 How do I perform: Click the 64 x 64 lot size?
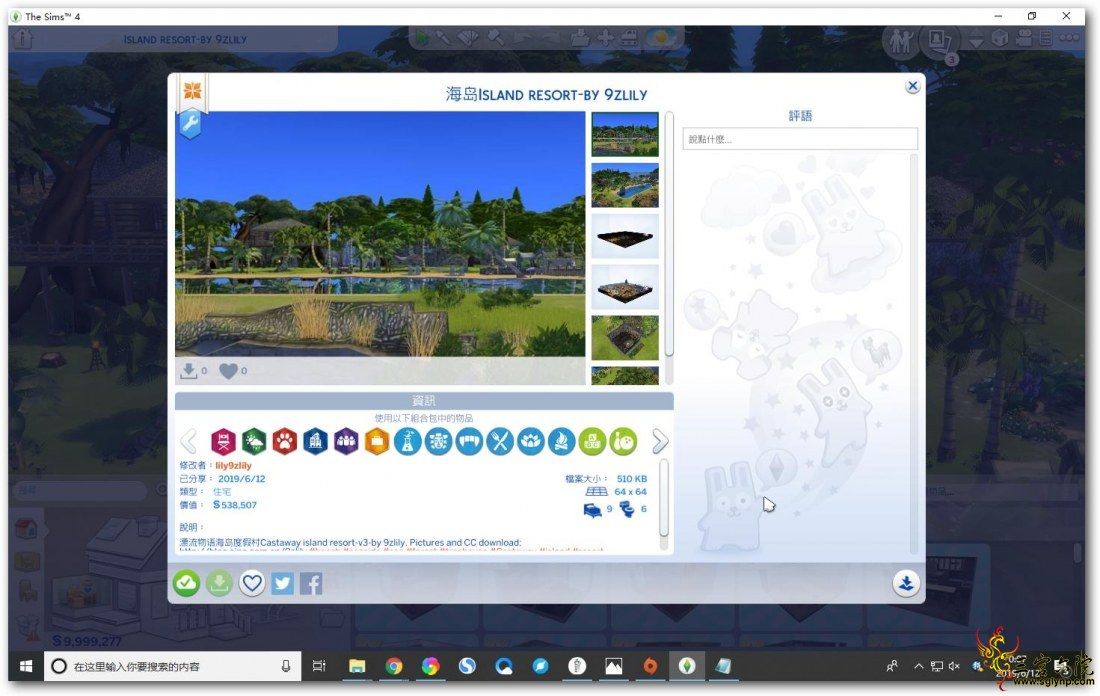tap(631, 491)
